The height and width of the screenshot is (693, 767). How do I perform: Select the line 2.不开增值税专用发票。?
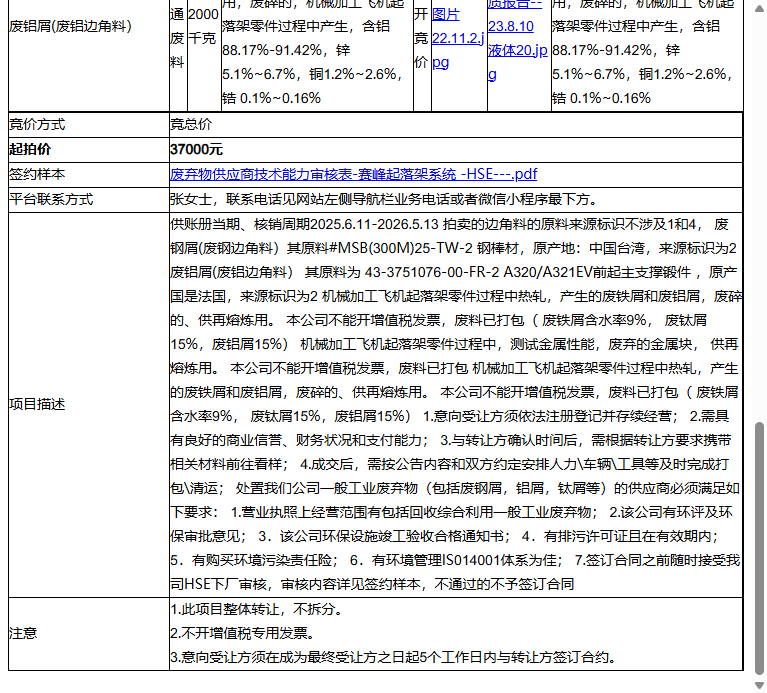pos(243,633)
